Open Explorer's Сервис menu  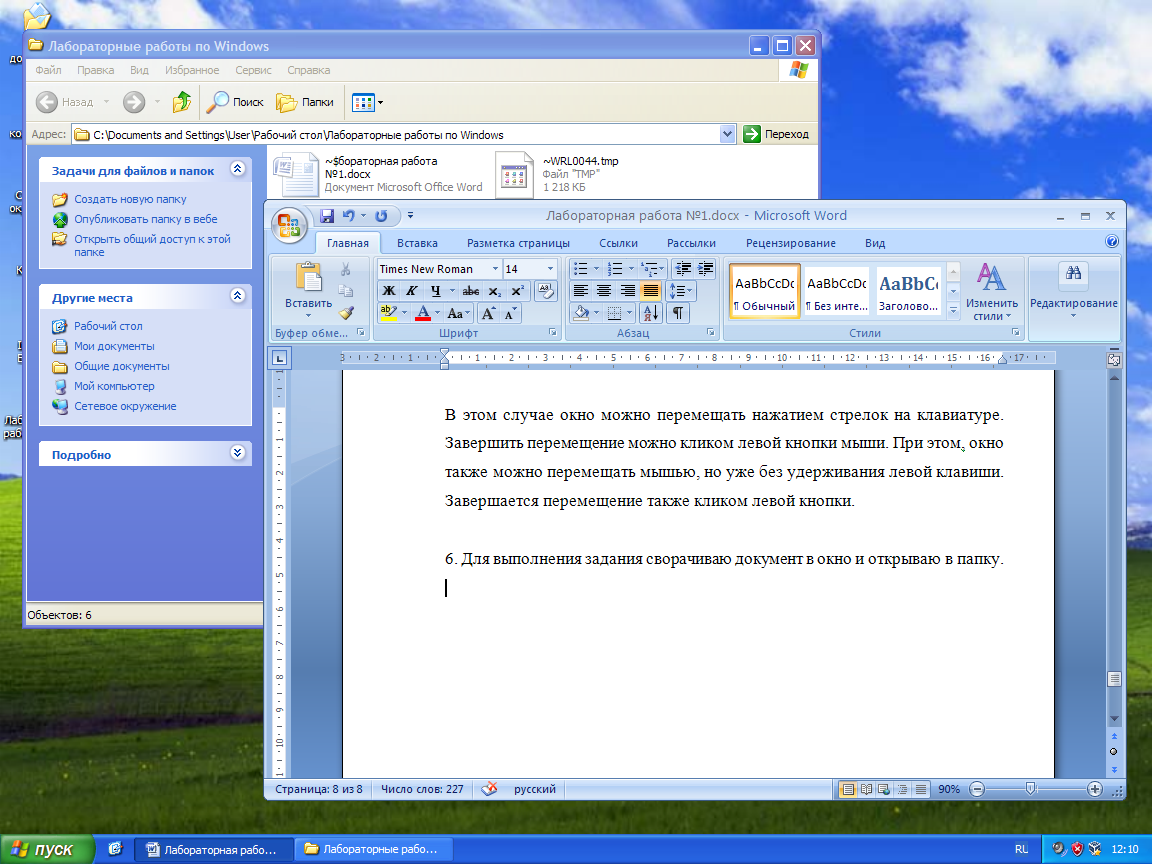(x=253, y=71)
